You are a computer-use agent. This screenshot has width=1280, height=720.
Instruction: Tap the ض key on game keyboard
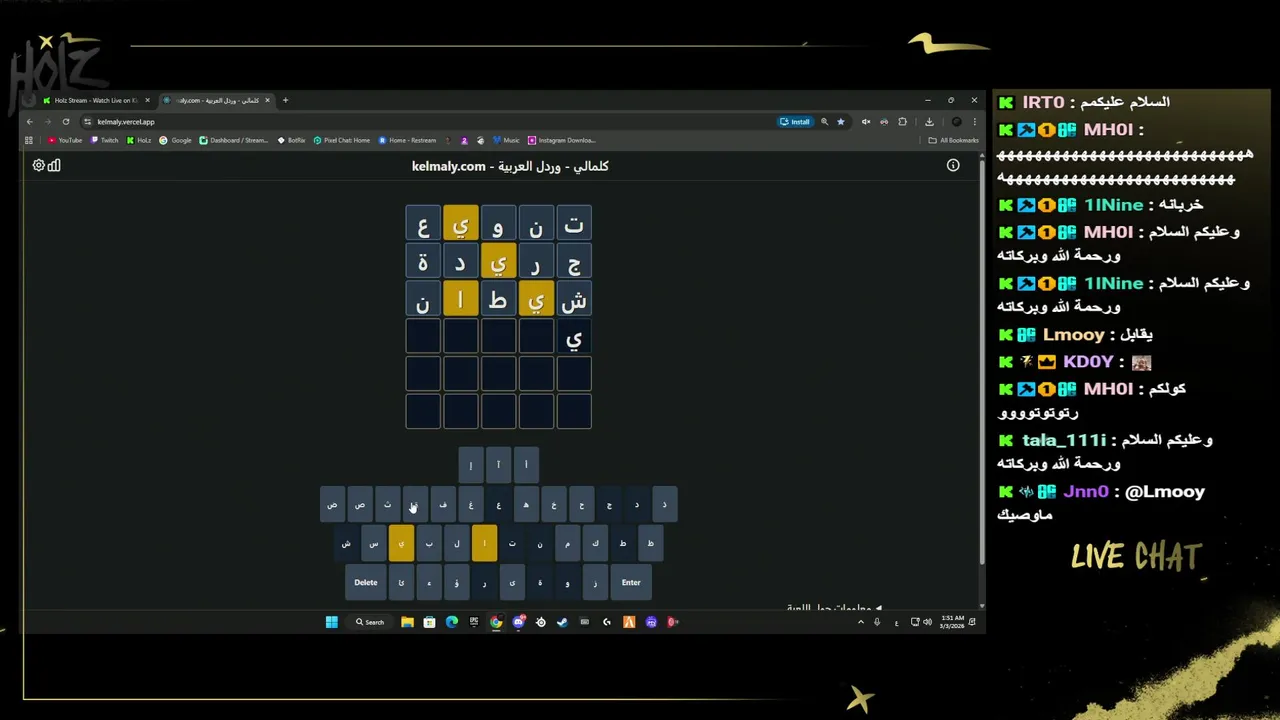click(x=332, y=504)
